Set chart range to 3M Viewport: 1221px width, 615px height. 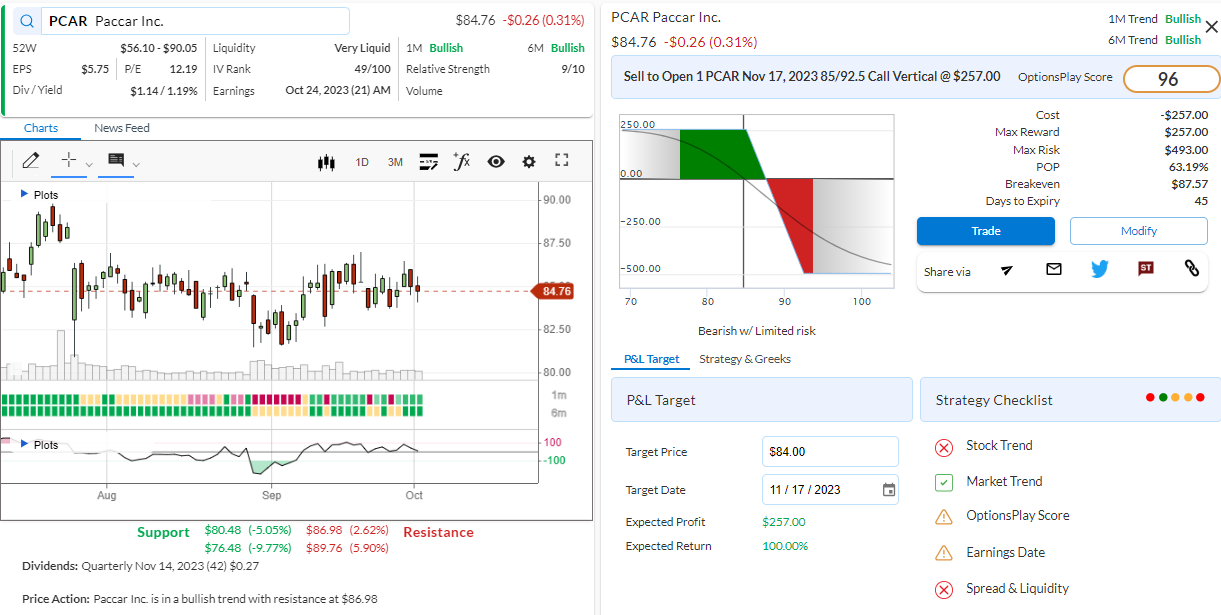click(x=395, y=162)
